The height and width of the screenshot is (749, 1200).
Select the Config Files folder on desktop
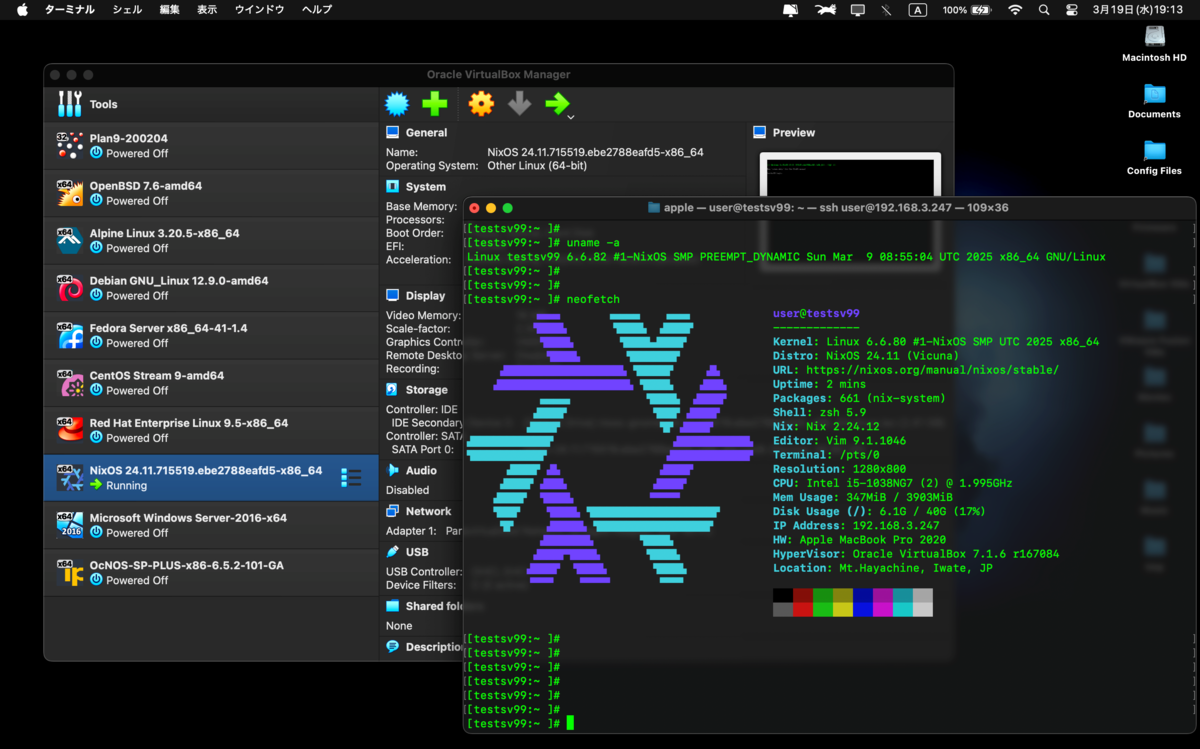pyautogui.click(x=1154, y=157)
